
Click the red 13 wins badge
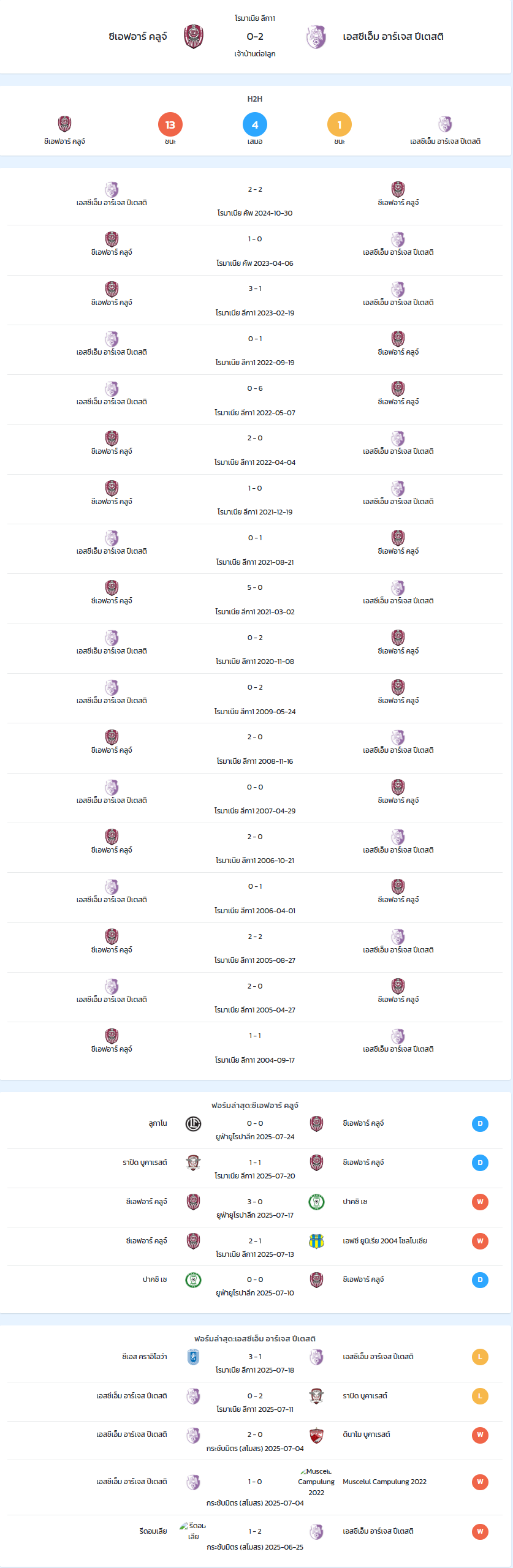[x=170, y=125]
